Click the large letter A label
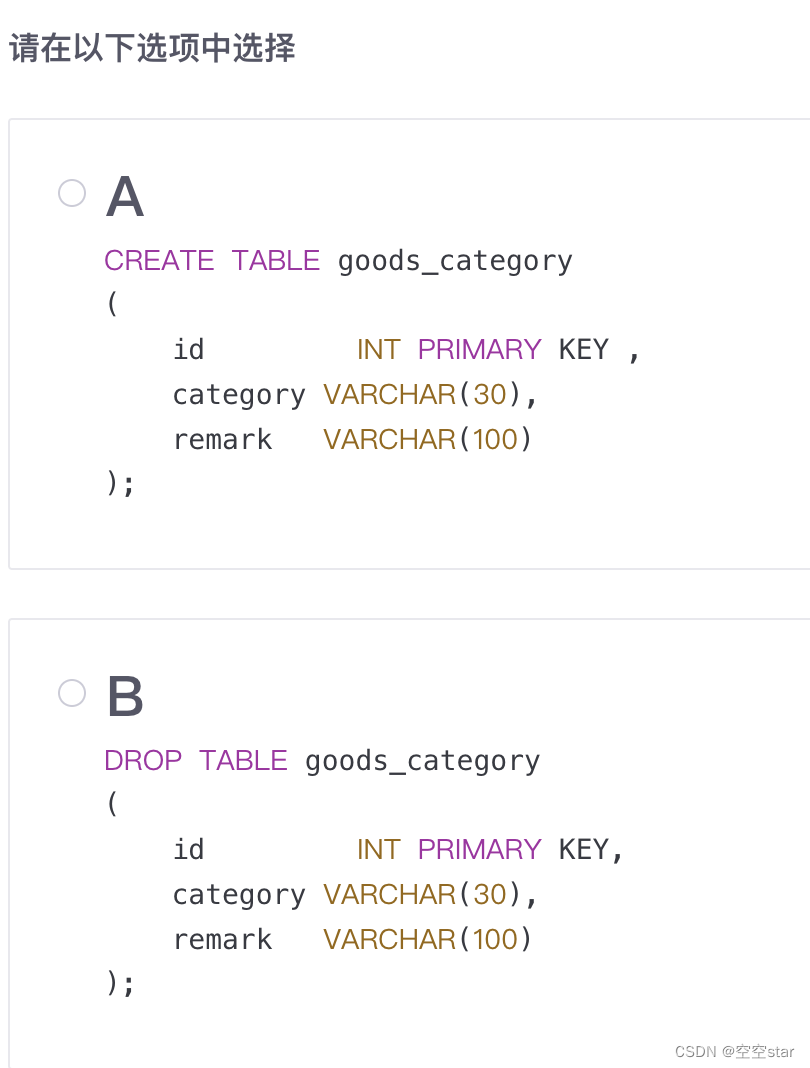Image resolution: width=810 pixels, height=1068 pixels. [125, 197]
